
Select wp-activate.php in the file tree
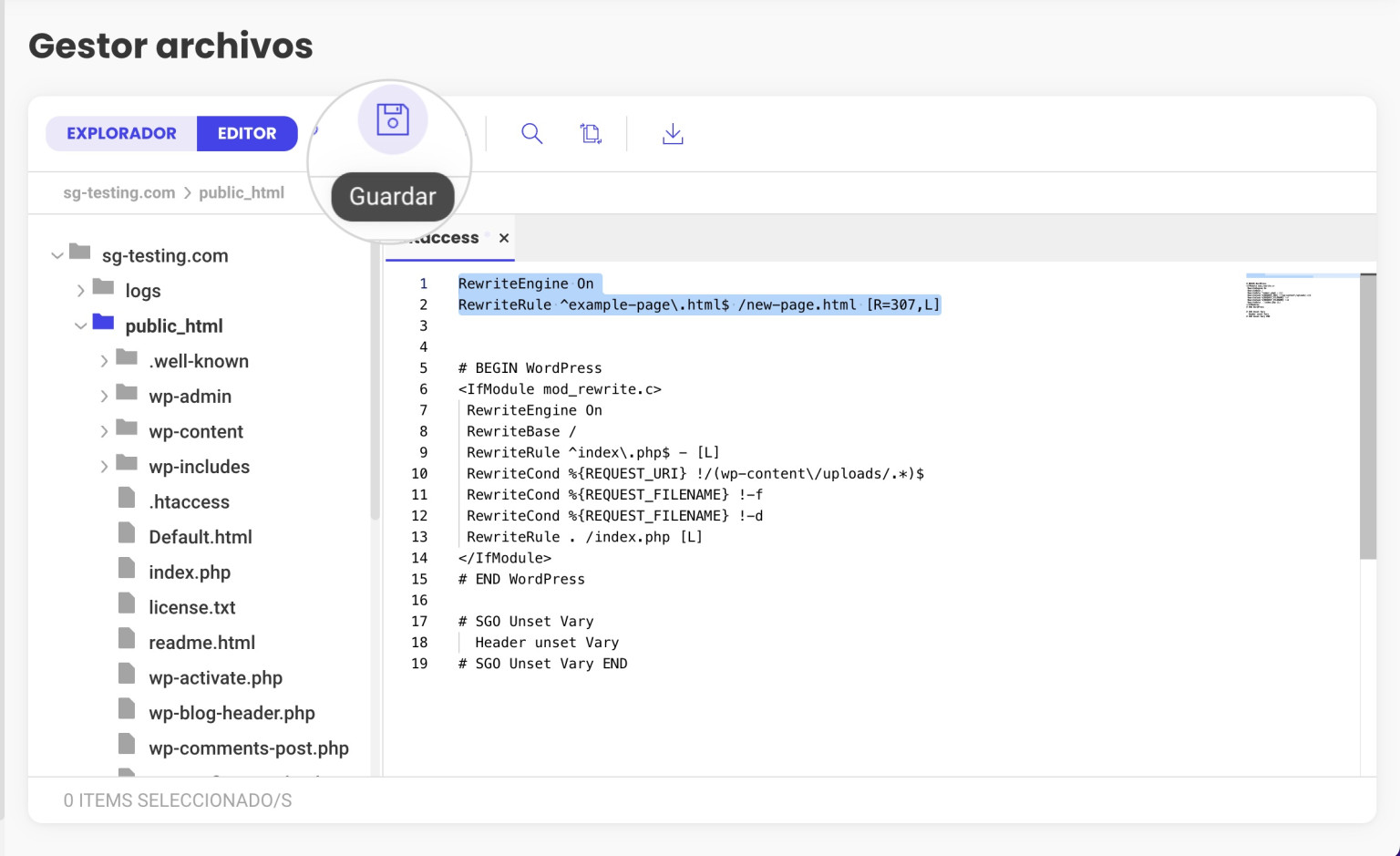216,678
